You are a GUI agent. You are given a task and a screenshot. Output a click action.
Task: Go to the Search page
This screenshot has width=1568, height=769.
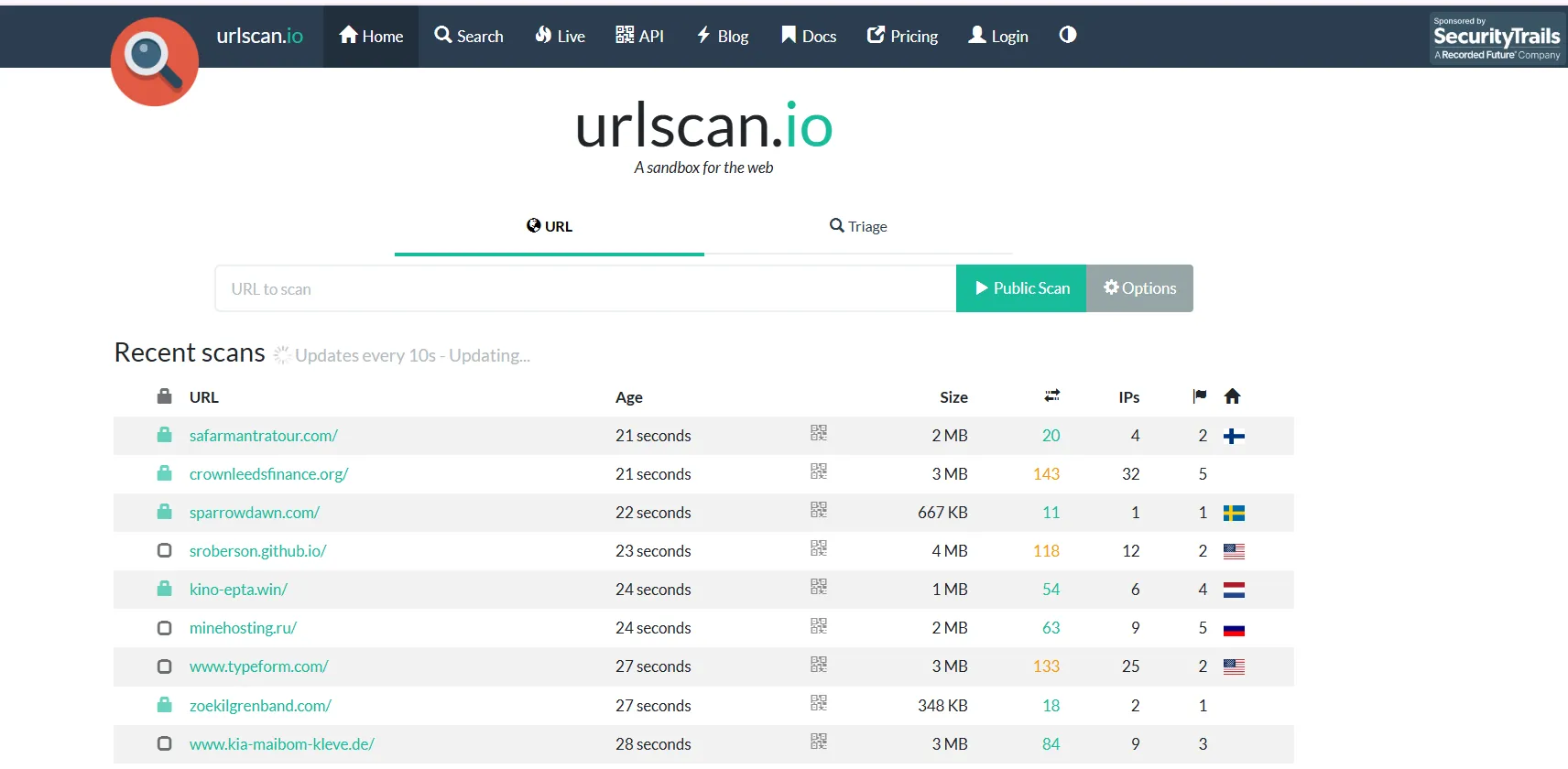pos(469,36)
